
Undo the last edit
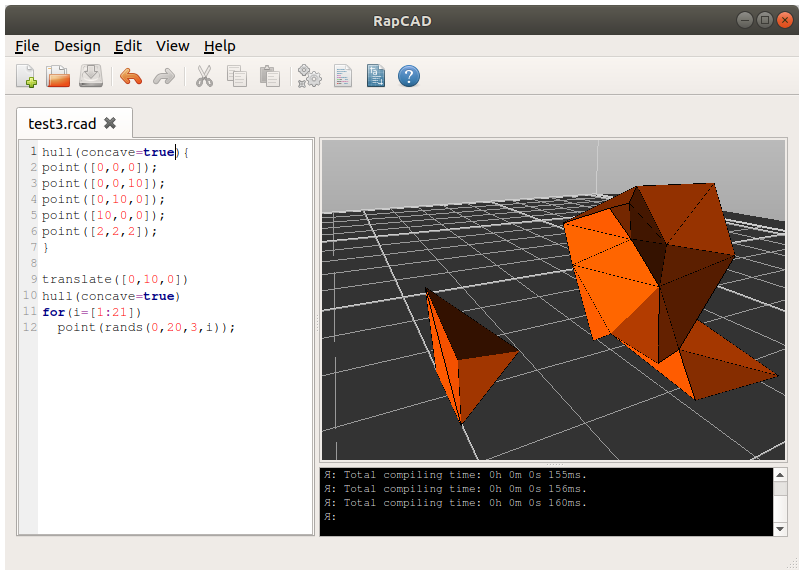130,75
